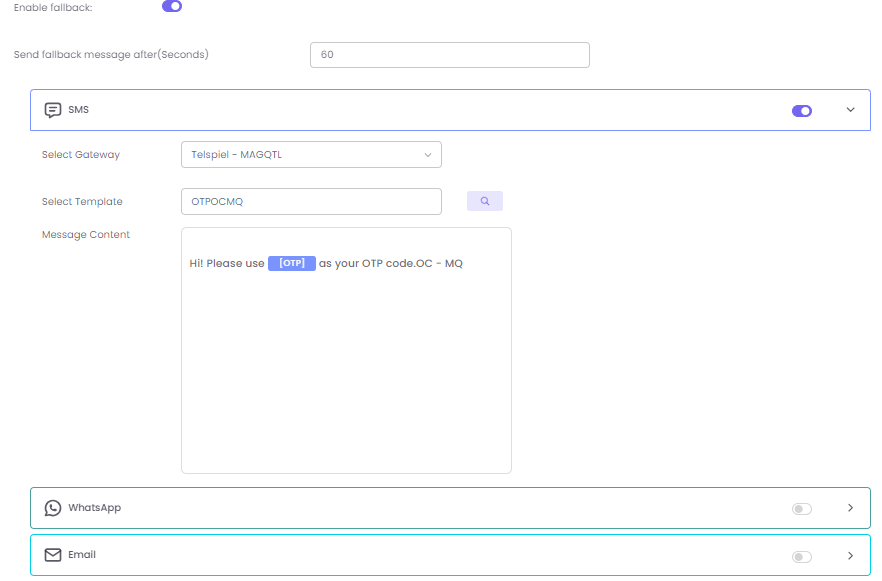Click the SMS chat bubble icon

point(53,110)
